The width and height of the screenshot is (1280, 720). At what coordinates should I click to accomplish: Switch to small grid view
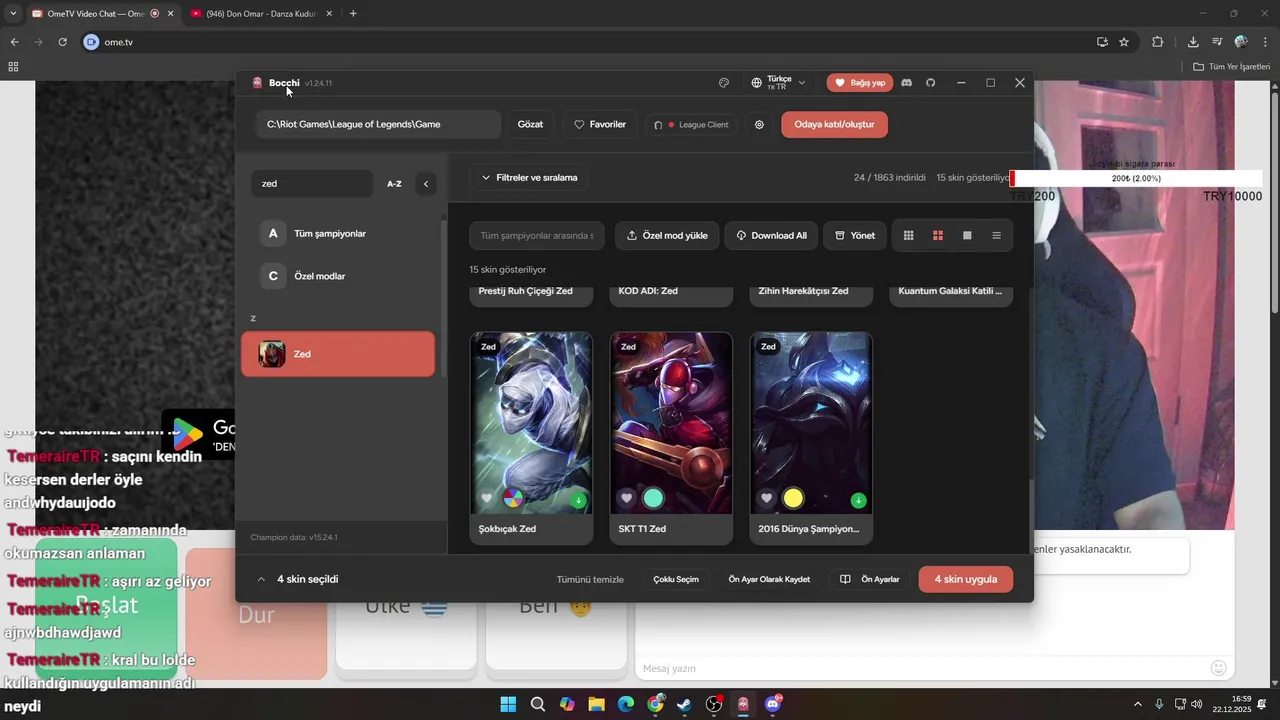coord(908,236)
